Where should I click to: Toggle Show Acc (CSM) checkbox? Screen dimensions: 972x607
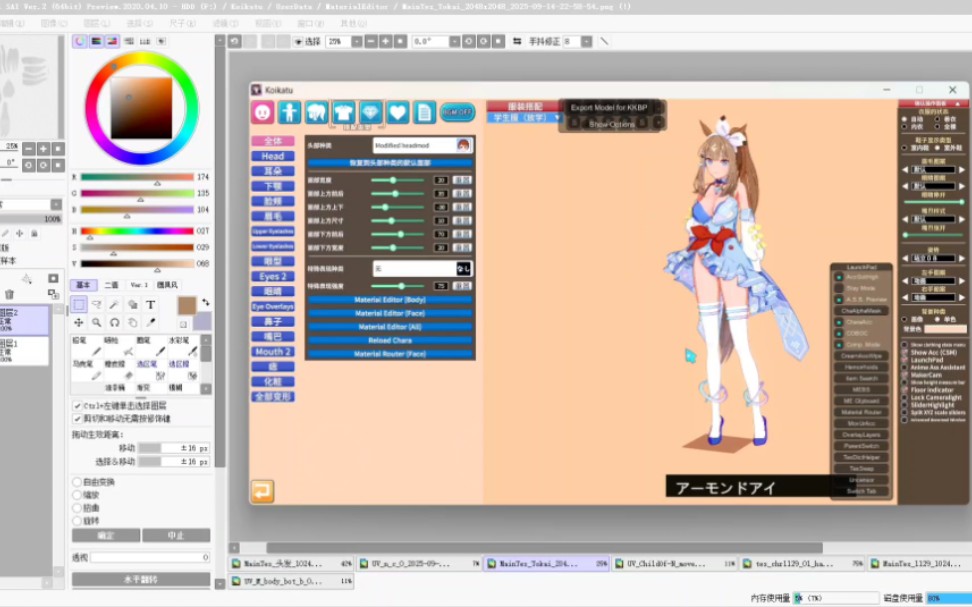(904, 352)
